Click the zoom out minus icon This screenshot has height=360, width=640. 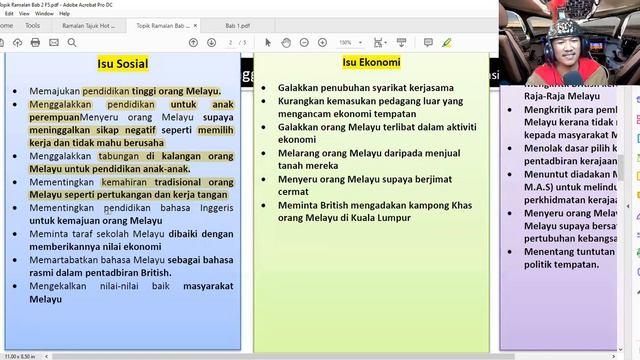(x=304, y=42)
